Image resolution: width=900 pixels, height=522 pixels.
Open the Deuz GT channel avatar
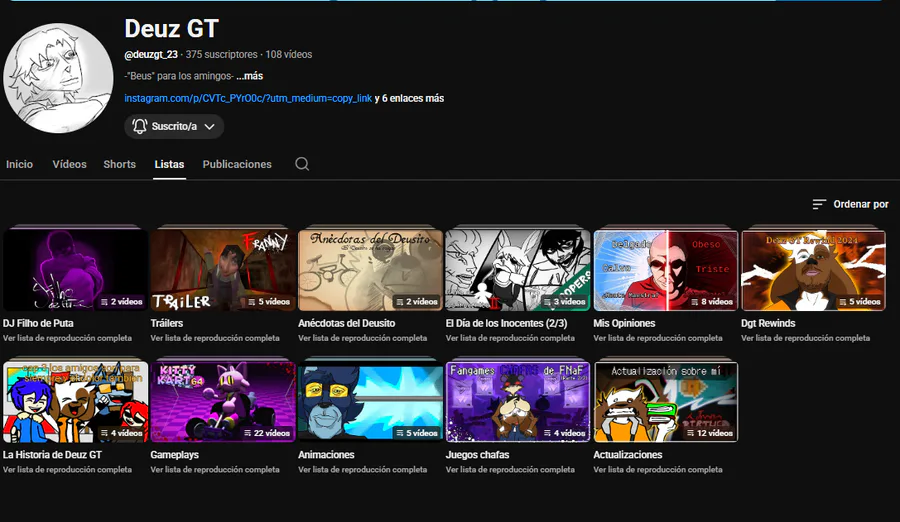click(58, 78)
